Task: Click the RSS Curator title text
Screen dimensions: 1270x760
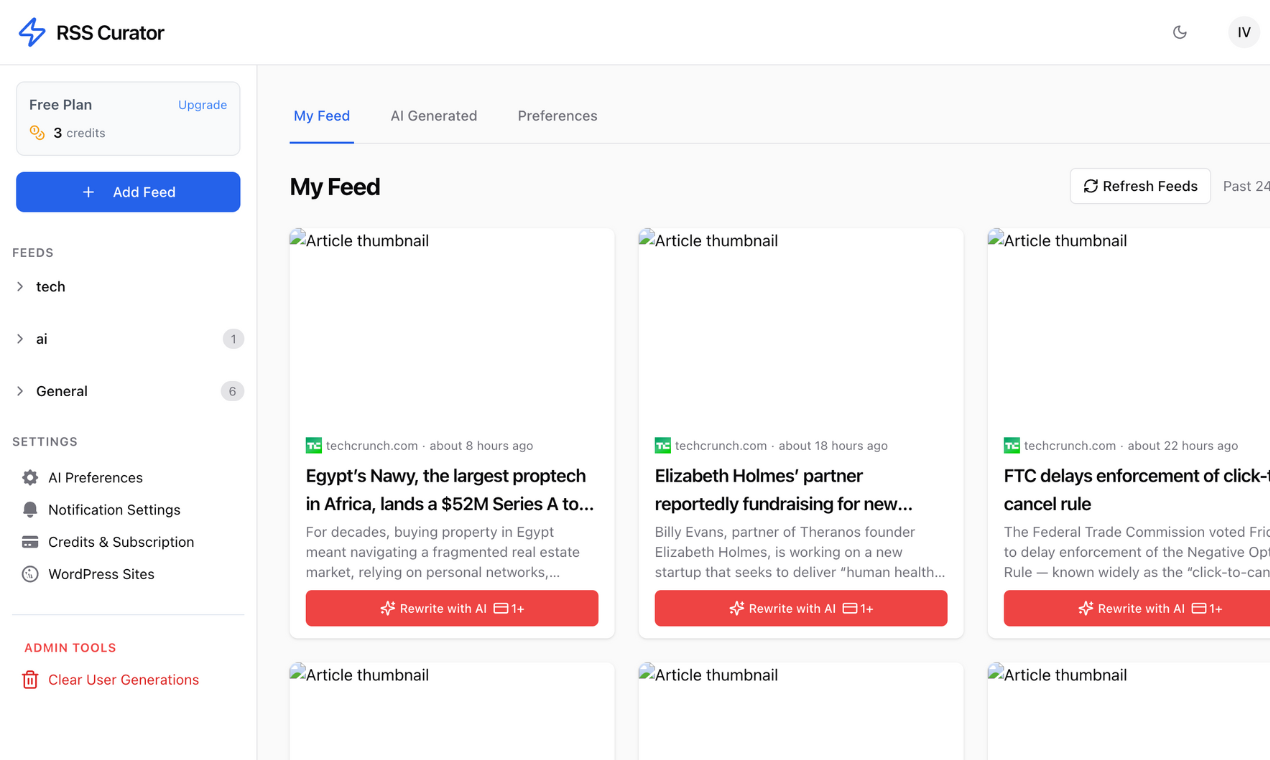Action: coord(110,32)
